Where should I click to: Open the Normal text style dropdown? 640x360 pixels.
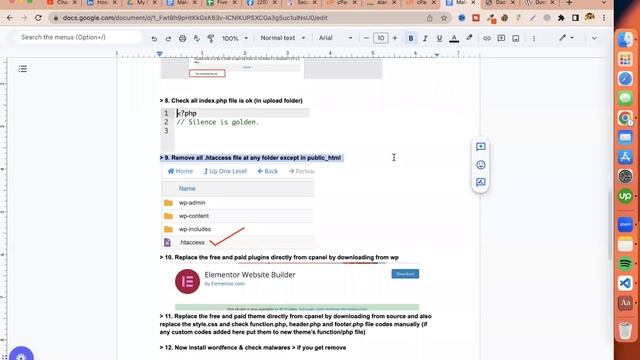click(282, 38)
